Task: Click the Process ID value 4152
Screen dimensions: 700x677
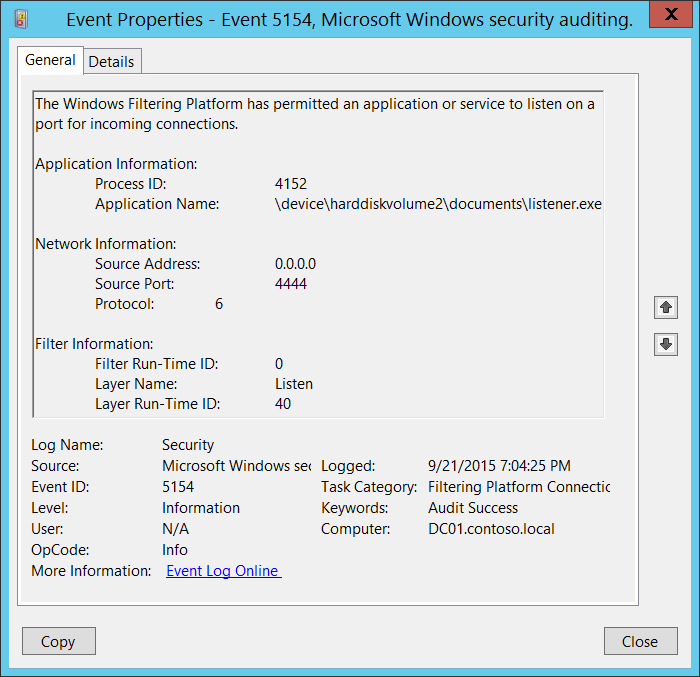Action: pyautogui.click(x=291, y=184)
